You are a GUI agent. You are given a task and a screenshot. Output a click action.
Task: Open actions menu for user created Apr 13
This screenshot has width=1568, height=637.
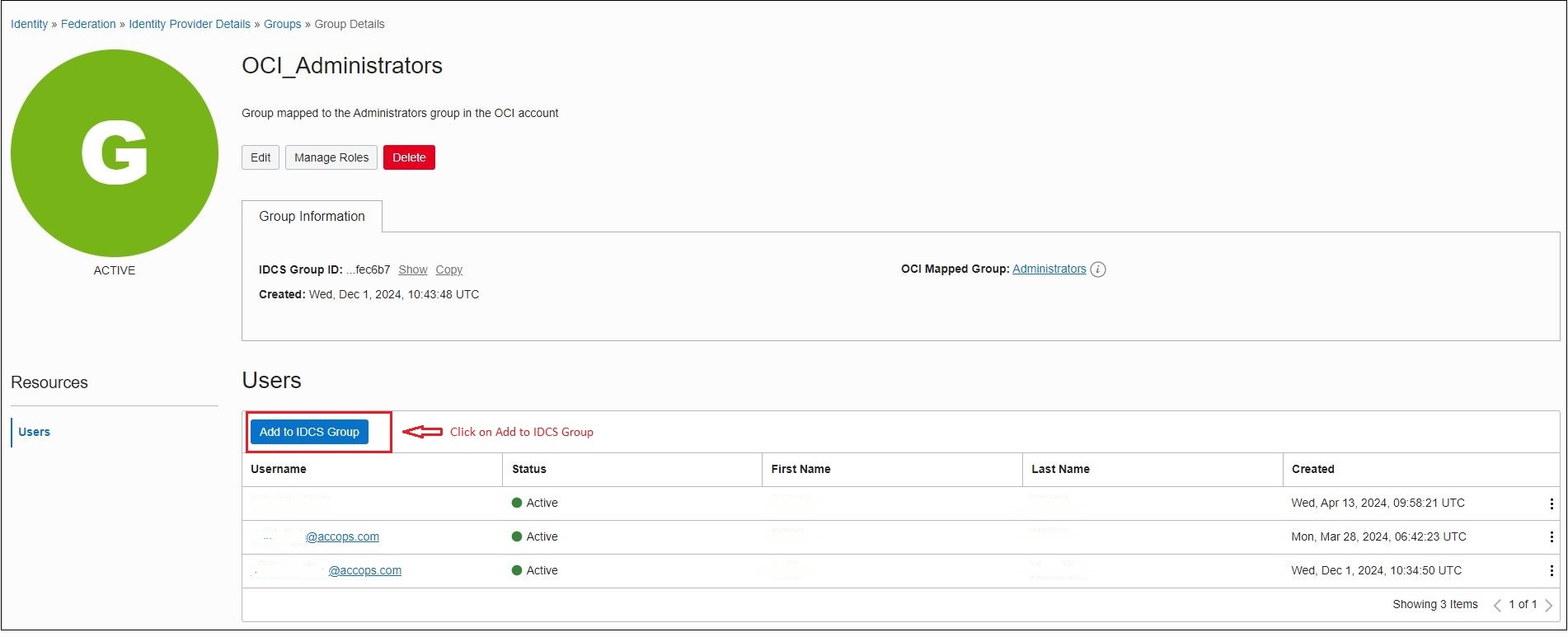[1551, 504]
